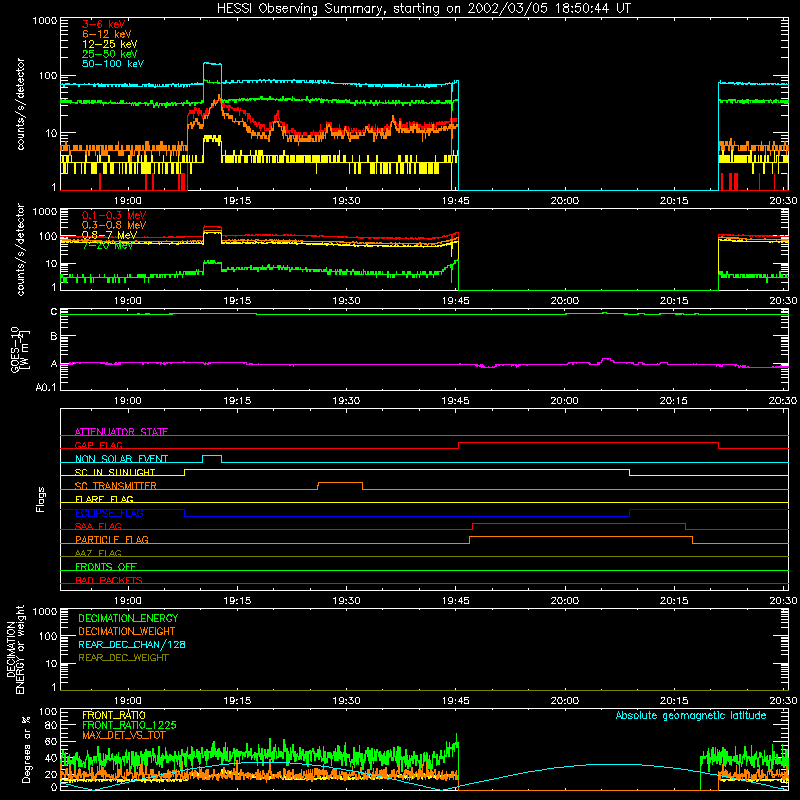
Task: Select the BAD_PACKETS flag label
Action: 109,580
